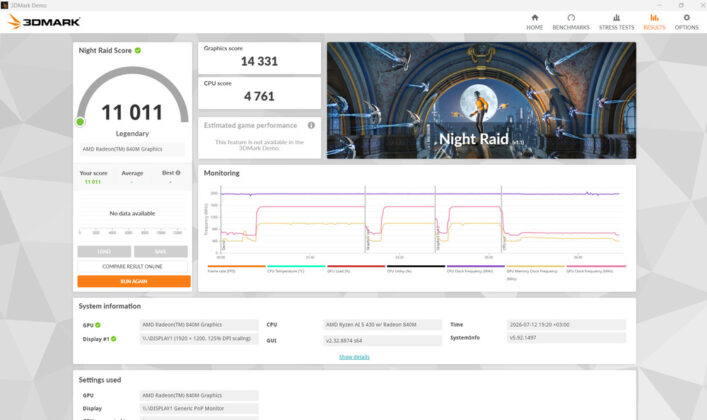Viewport: 707px width, 420px height.
Task: Click the CPU score value 4 761
Action: pyautogui.click(x=259, y=96)
